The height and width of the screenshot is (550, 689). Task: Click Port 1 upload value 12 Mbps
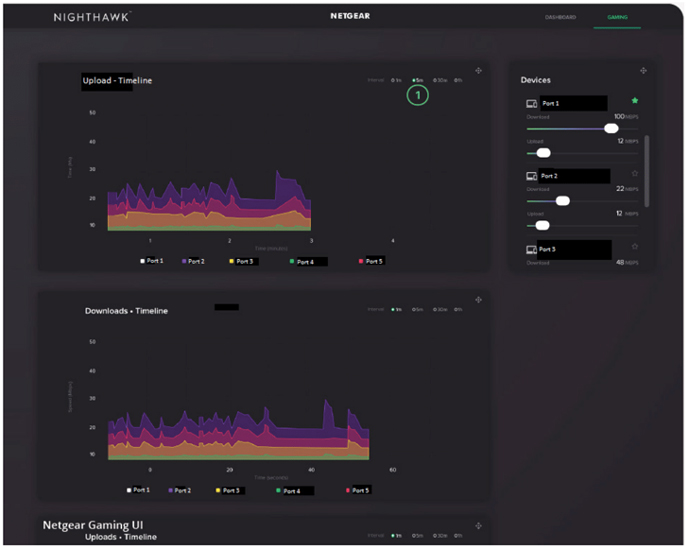[x=628, y=141]
